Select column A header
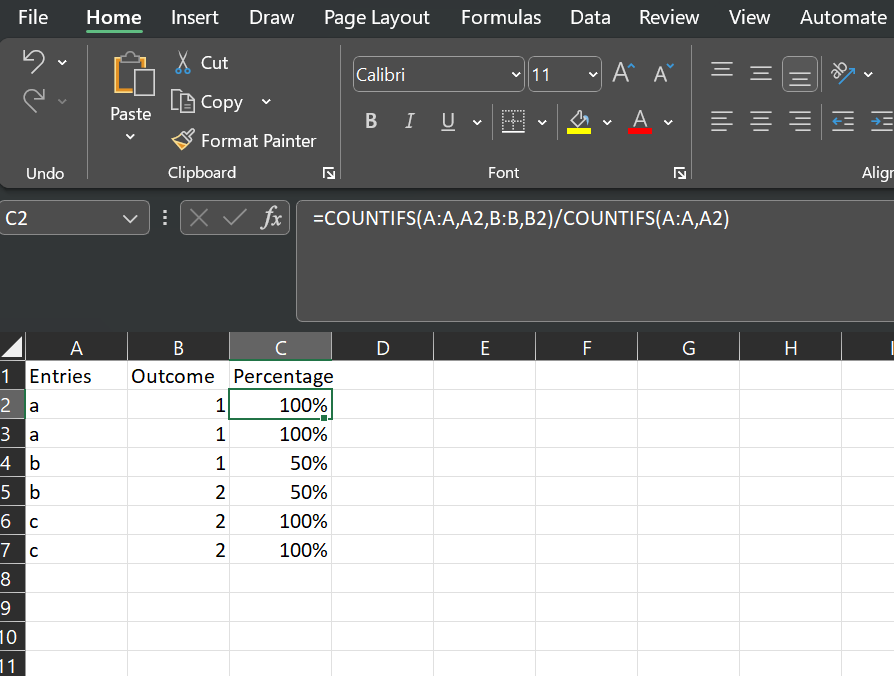Image resolution: width=894 pixels, height=676 pixels. tap(76, 347)
